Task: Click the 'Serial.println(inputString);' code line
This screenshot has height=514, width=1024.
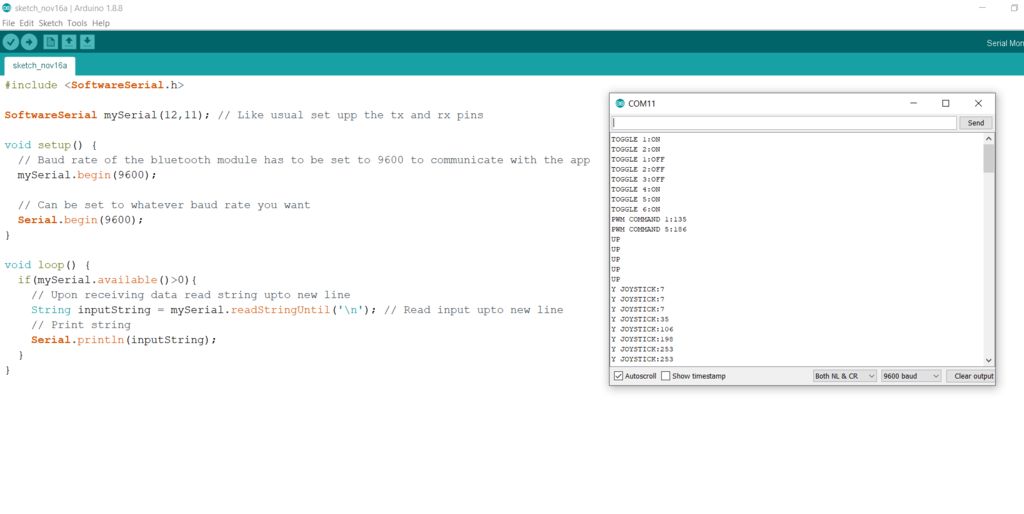Action: coord(123,340)
